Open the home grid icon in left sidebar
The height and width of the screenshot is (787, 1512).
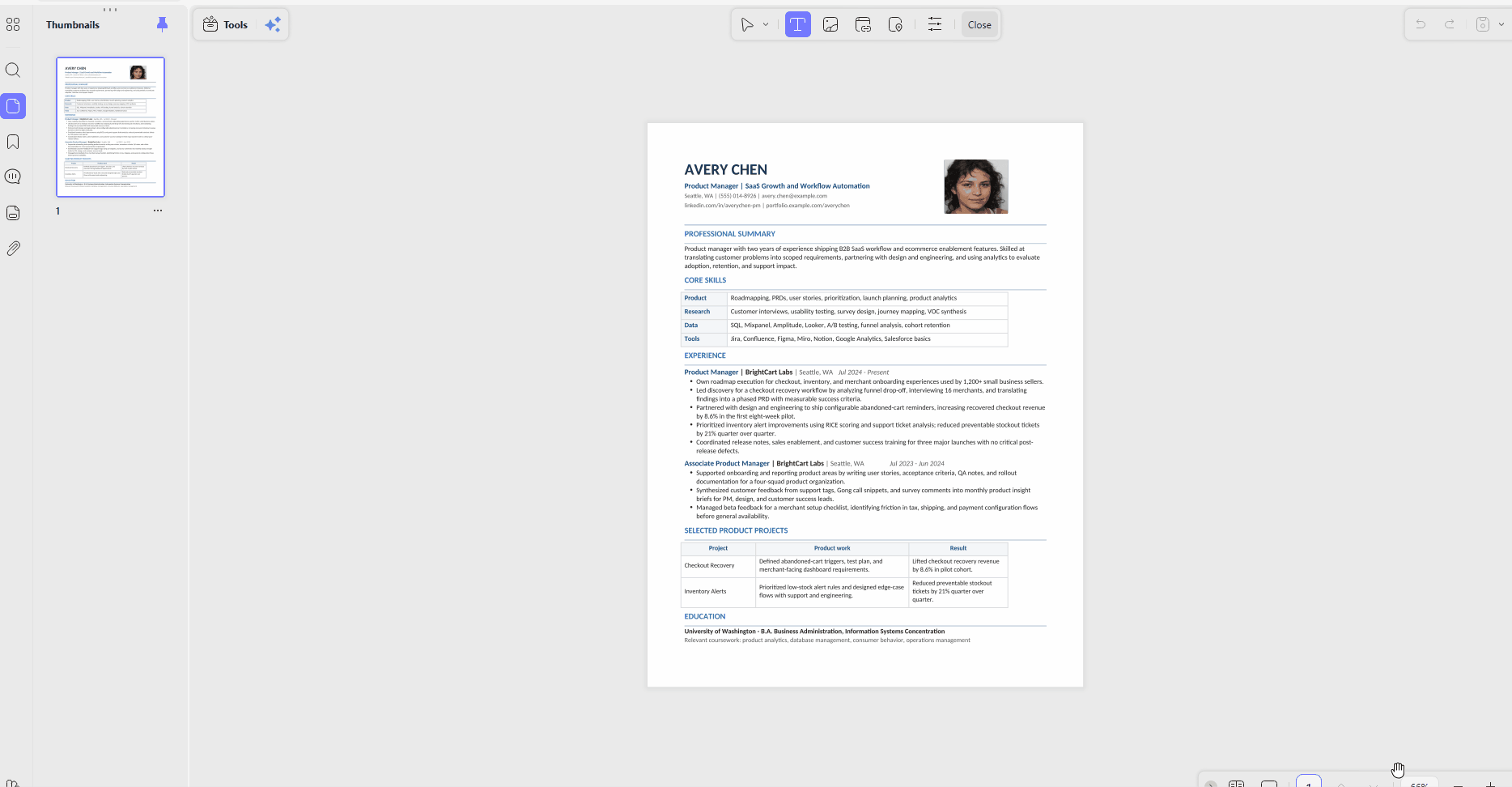tap(13, 24)
